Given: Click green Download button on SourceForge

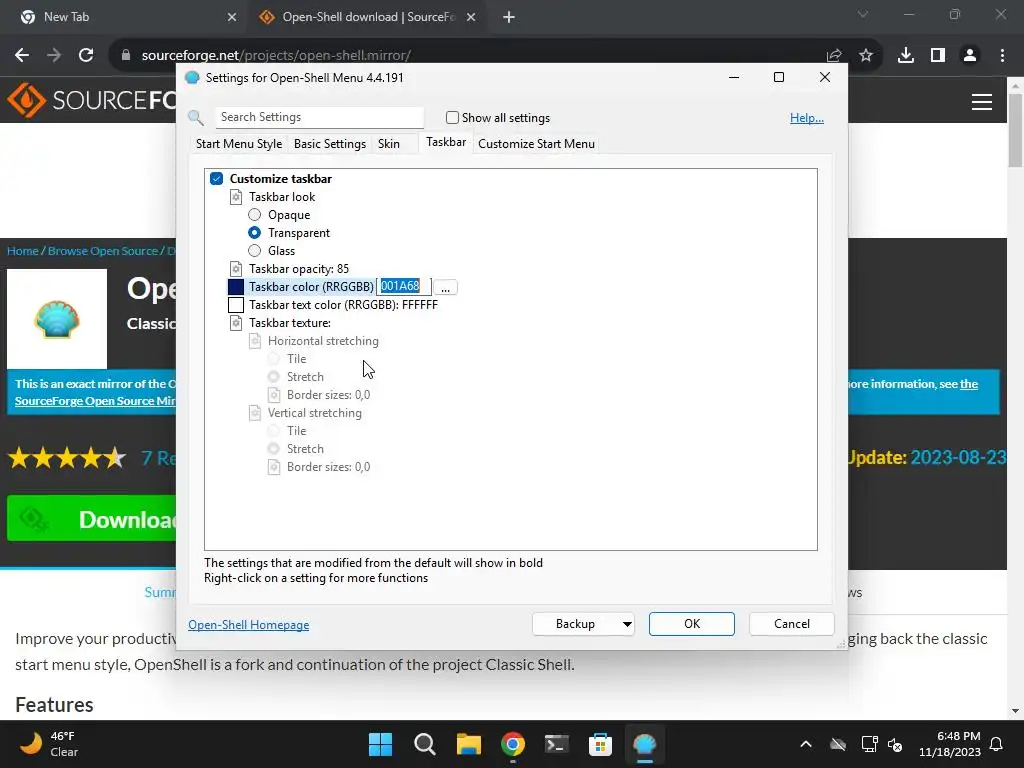Looking at the screenshot, I should pos(91,519).
